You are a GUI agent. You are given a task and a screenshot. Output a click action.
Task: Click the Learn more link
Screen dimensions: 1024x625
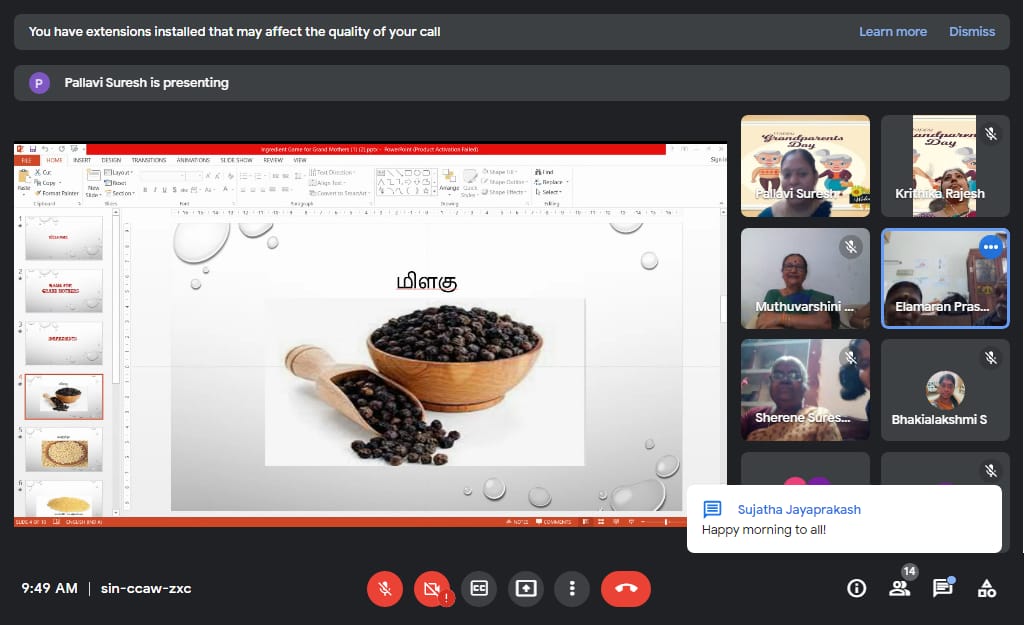click(892, 31)
